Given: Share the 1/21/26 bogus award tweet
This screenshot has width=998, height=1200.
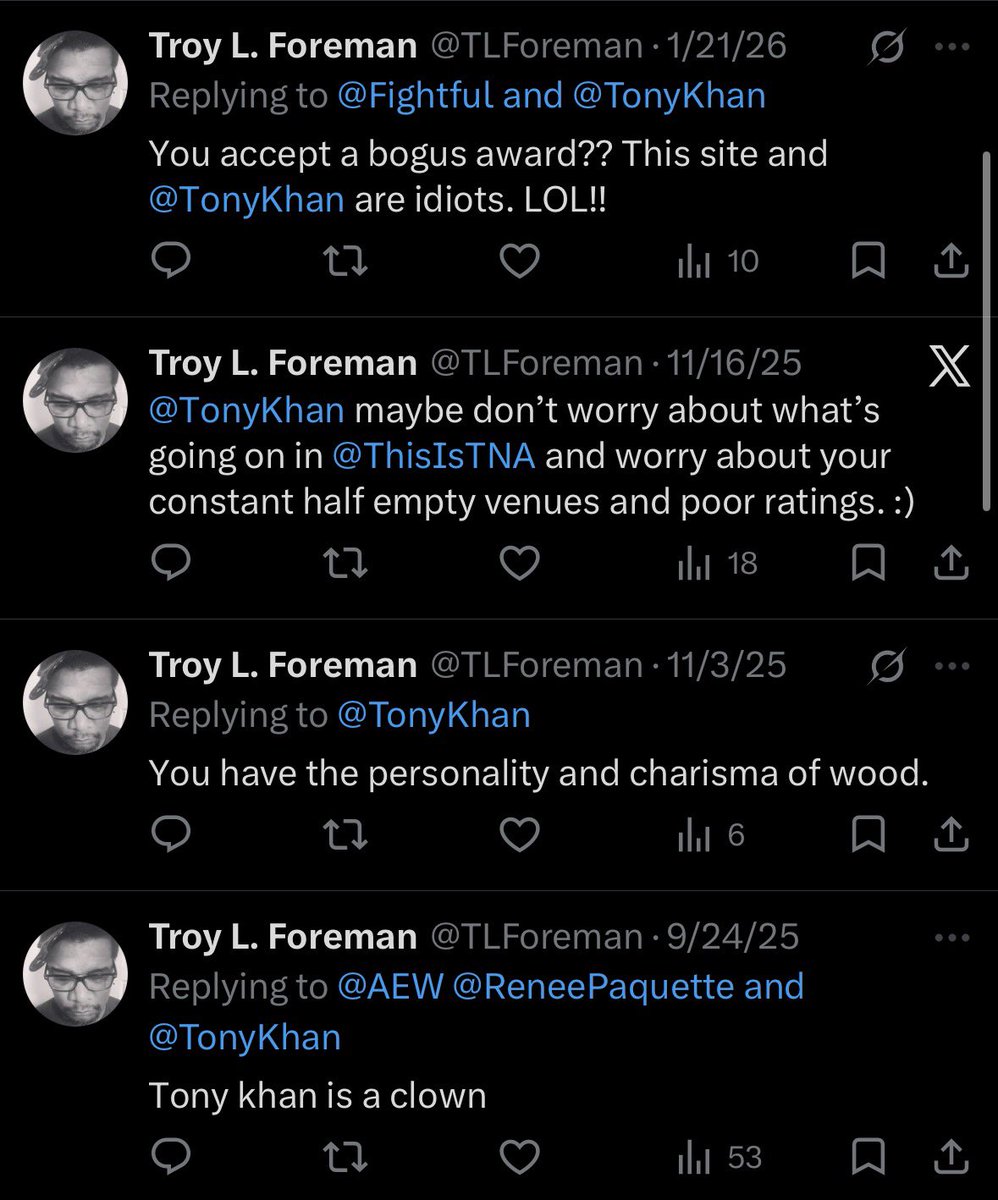Looking at the screenshot, I should [x=951, y=262].
